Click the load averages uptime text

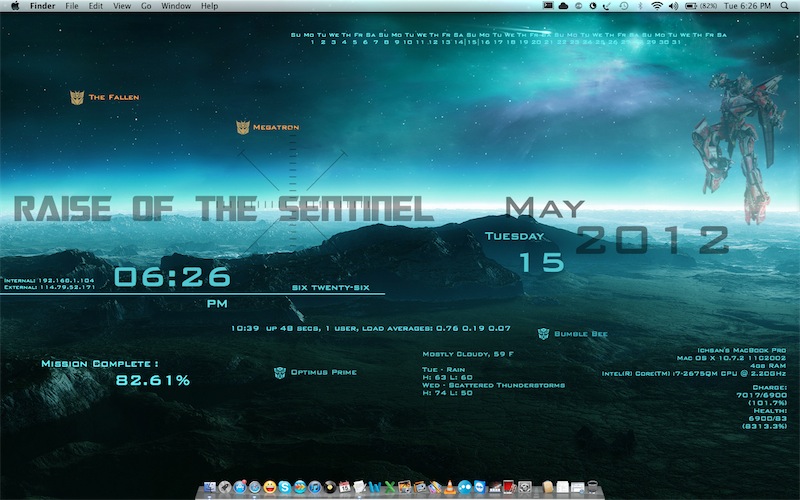click(370, 328)
